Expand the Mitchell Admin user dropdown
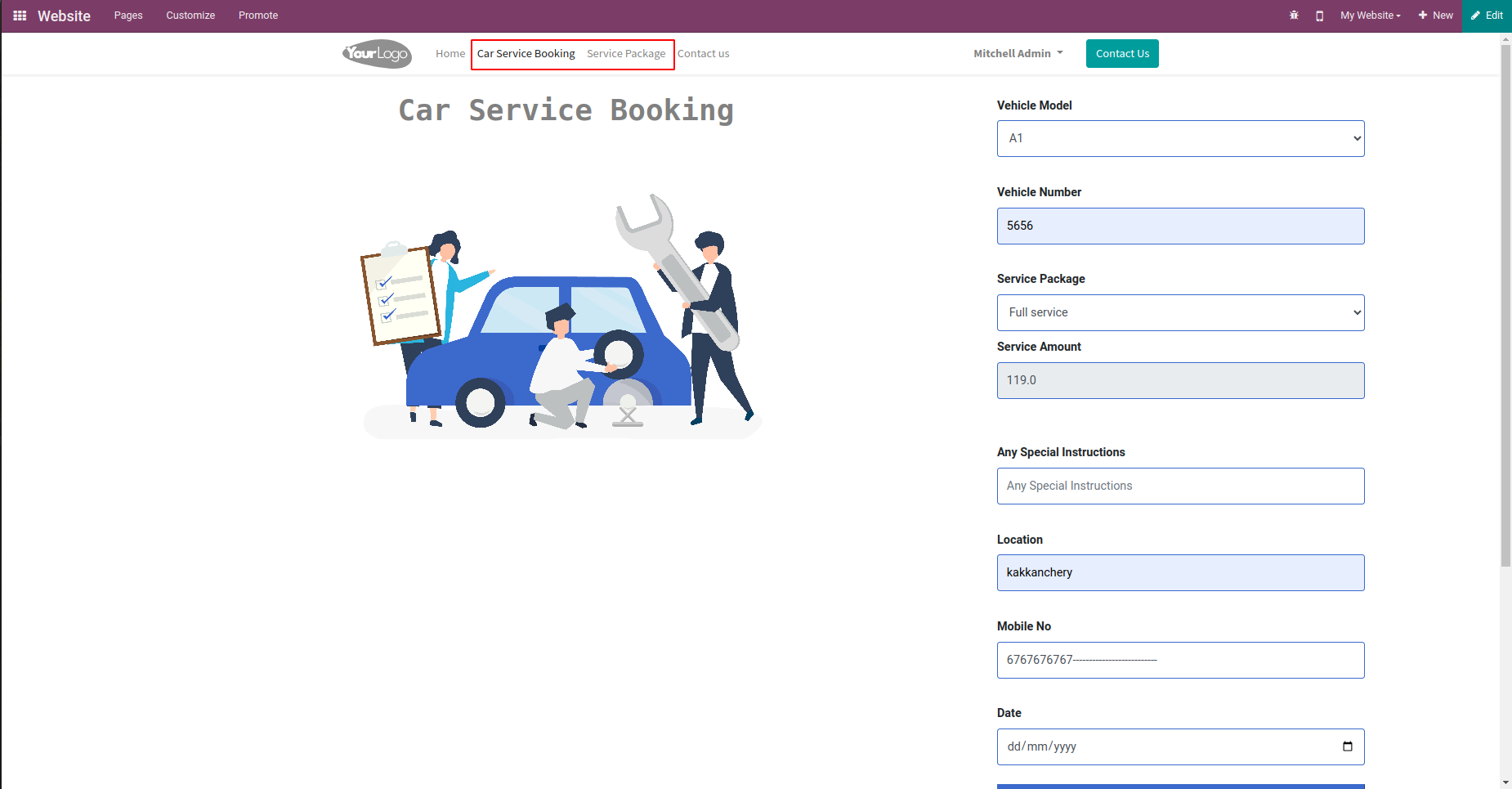1512x789 pixels. click(1018, 54)
